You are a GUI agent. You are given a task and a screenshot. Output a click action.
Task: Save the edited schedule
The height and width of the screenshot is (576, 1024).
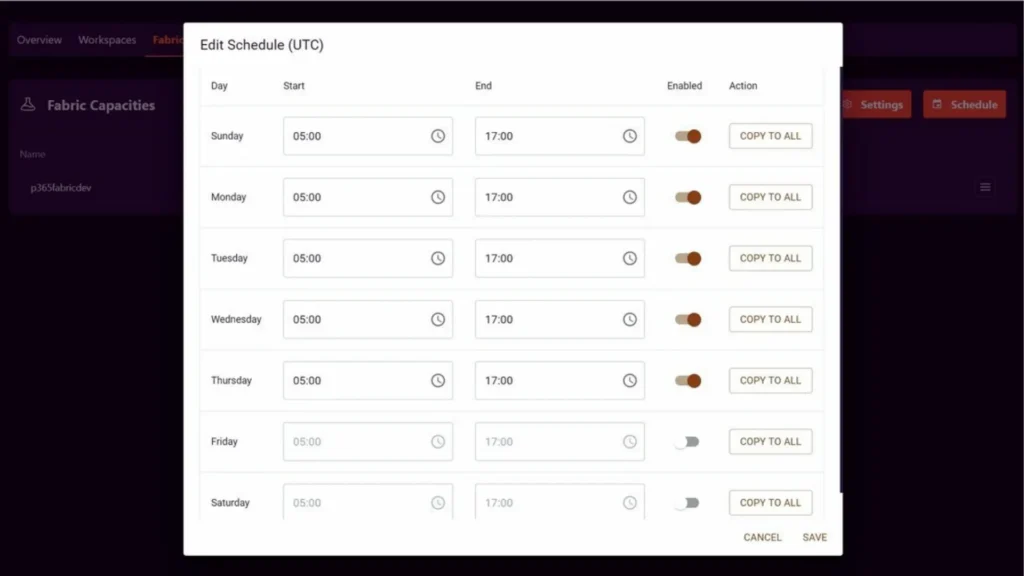point(814,537)
